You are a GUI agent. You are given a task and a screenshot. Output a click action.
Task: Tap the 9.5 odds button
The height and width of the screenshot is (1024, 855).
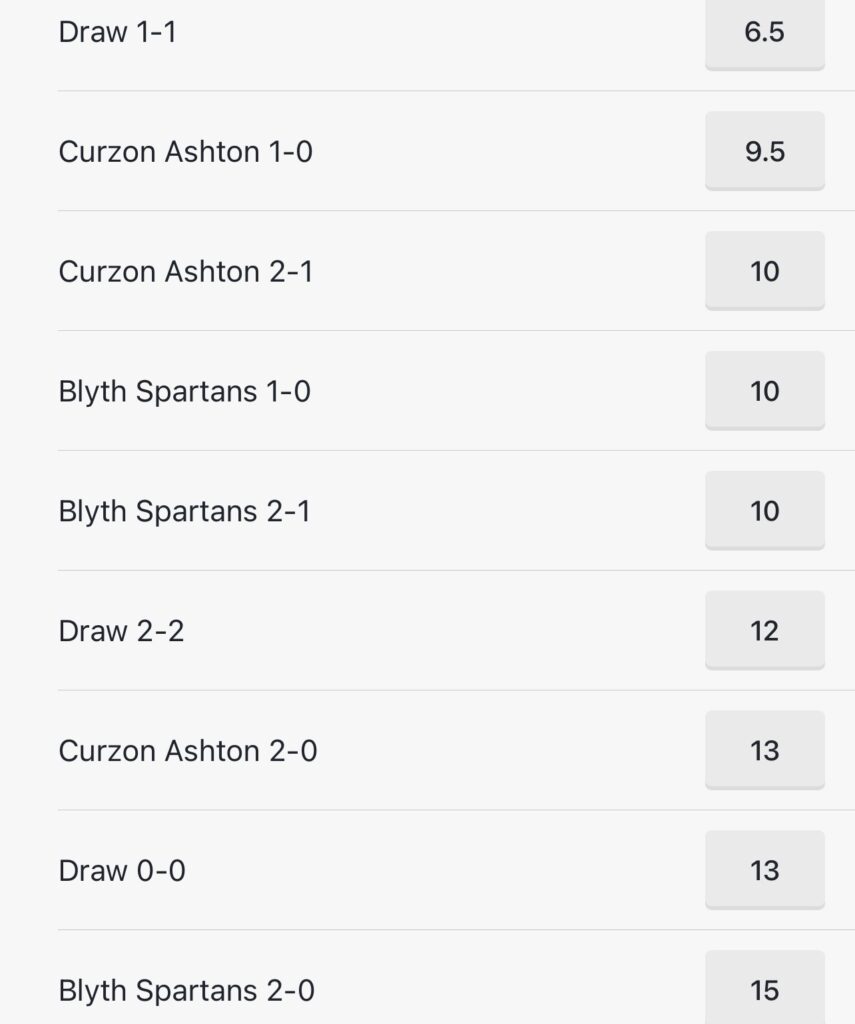click(x=765, y=151)
